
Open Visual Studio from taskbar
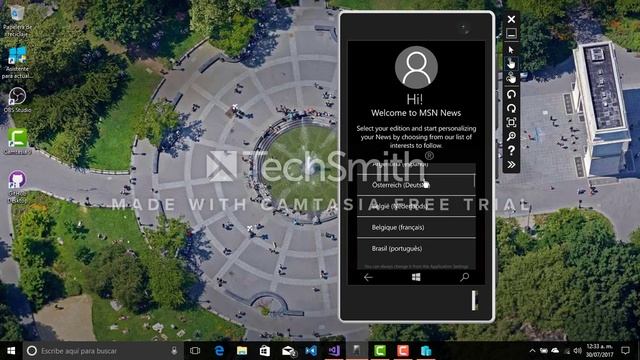(x=334, y=351)
